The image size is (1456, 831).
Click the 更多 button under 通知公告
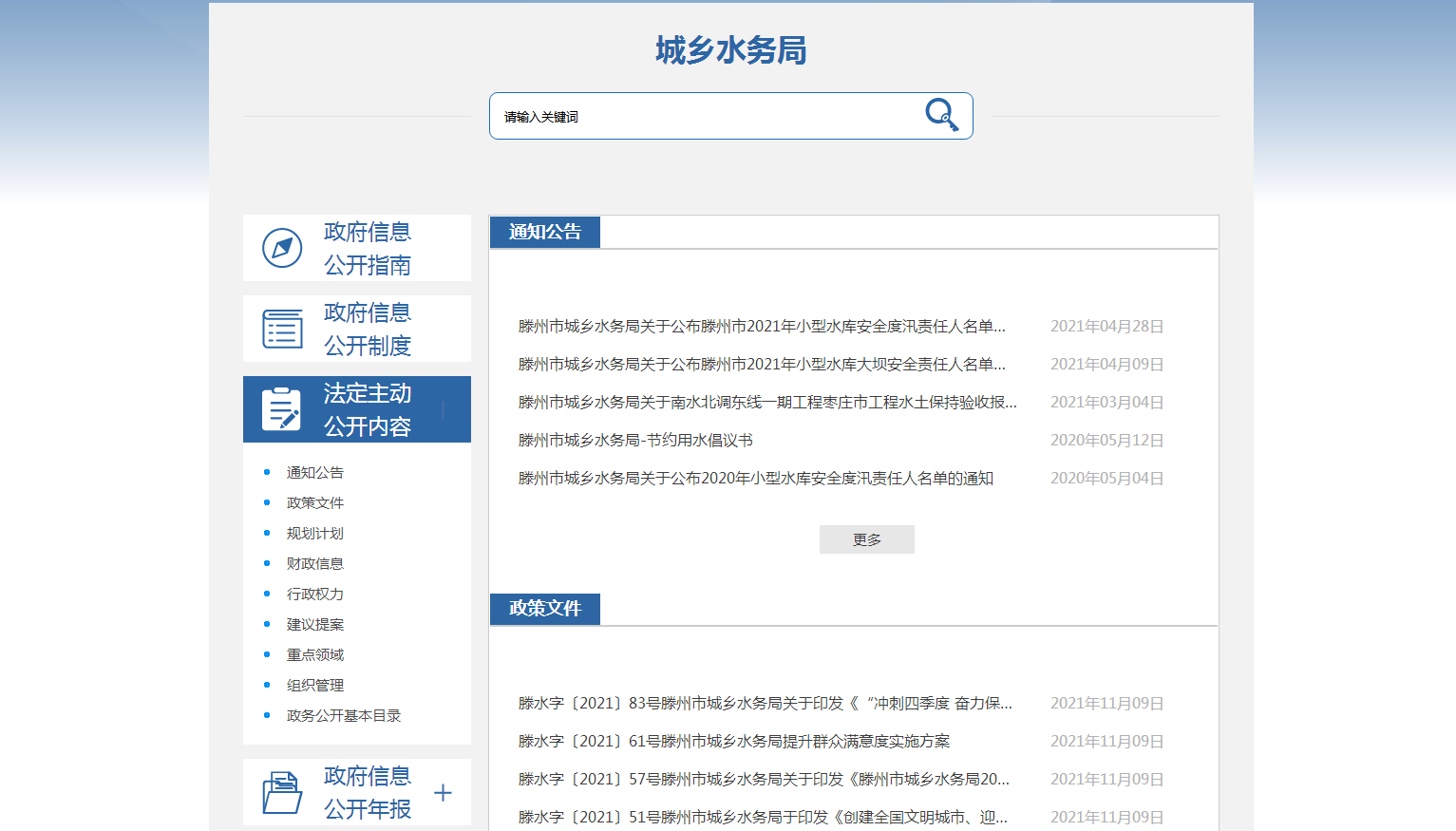tap(866, 539)
